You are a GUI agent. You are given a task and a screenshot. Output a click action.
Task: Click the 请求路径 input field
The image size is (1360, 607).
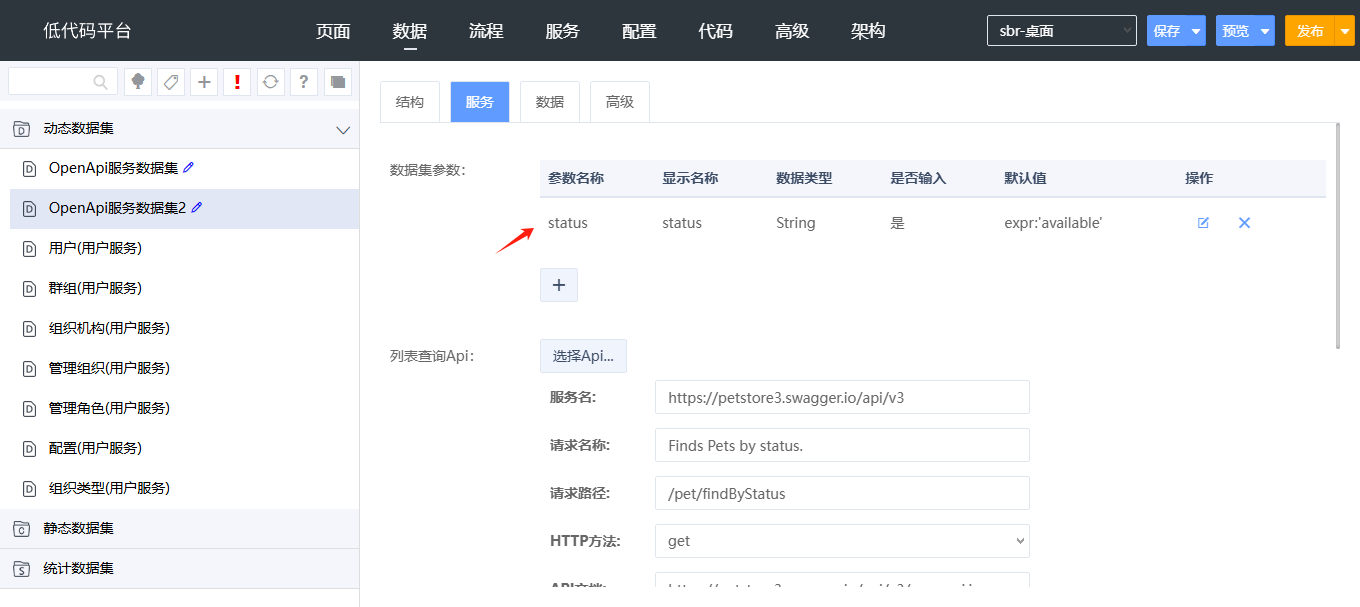point(842,493)
